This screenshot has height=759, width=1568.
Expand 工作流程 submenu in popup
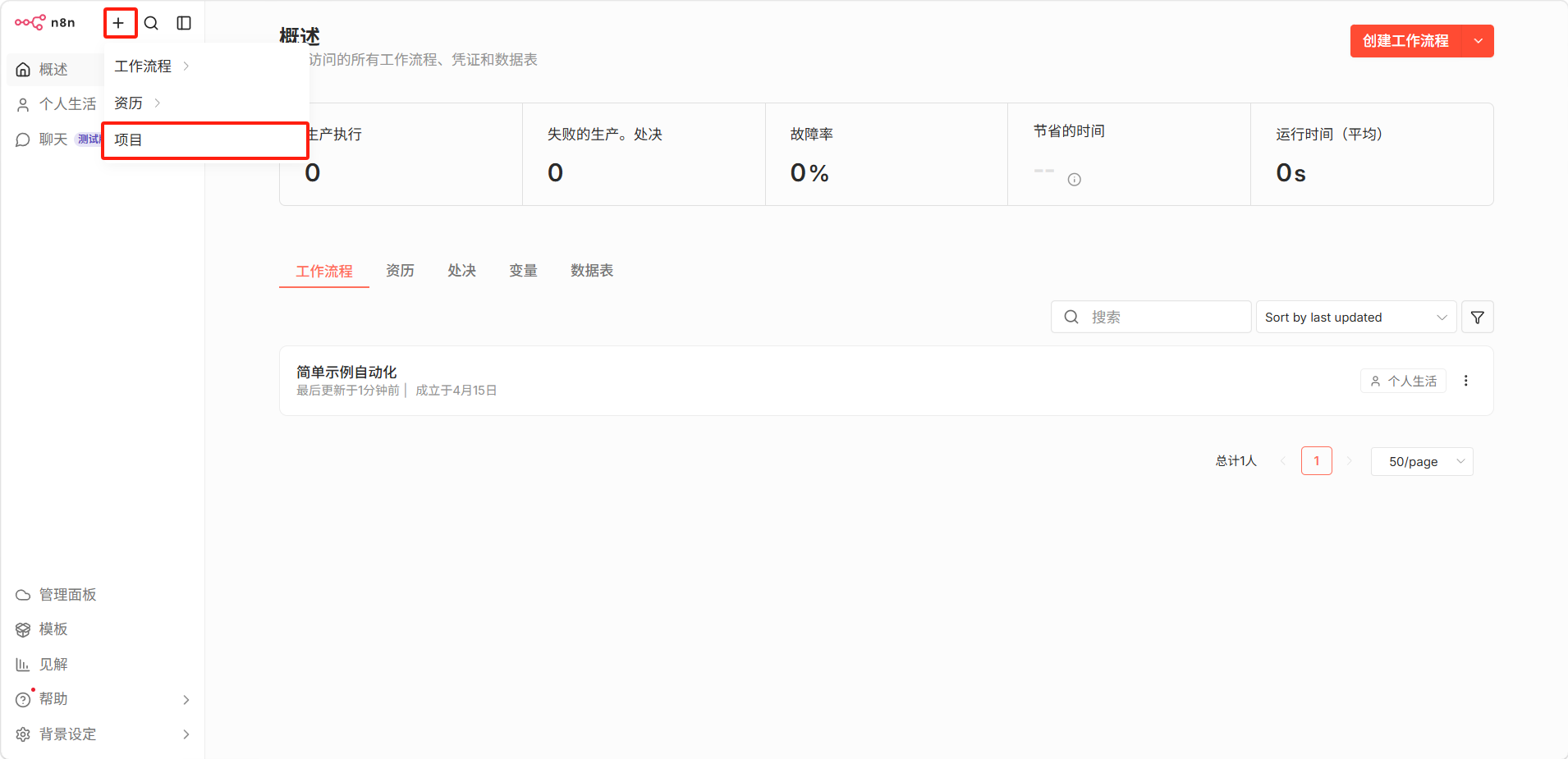tap(205, 66)
